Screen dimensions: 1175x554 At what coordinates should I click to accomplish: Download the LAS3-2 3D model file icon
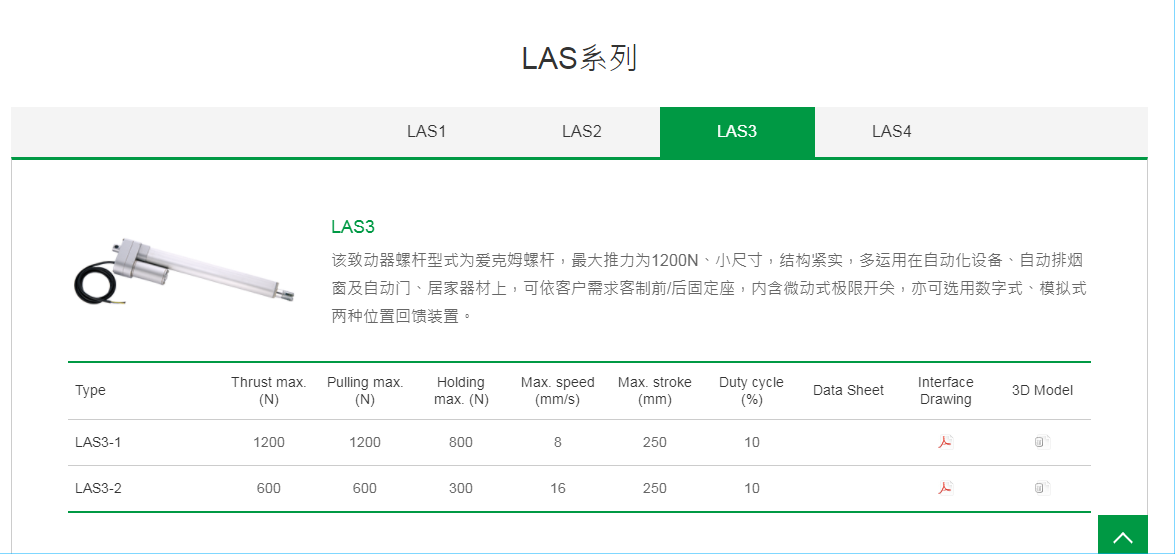(1042, 488)
